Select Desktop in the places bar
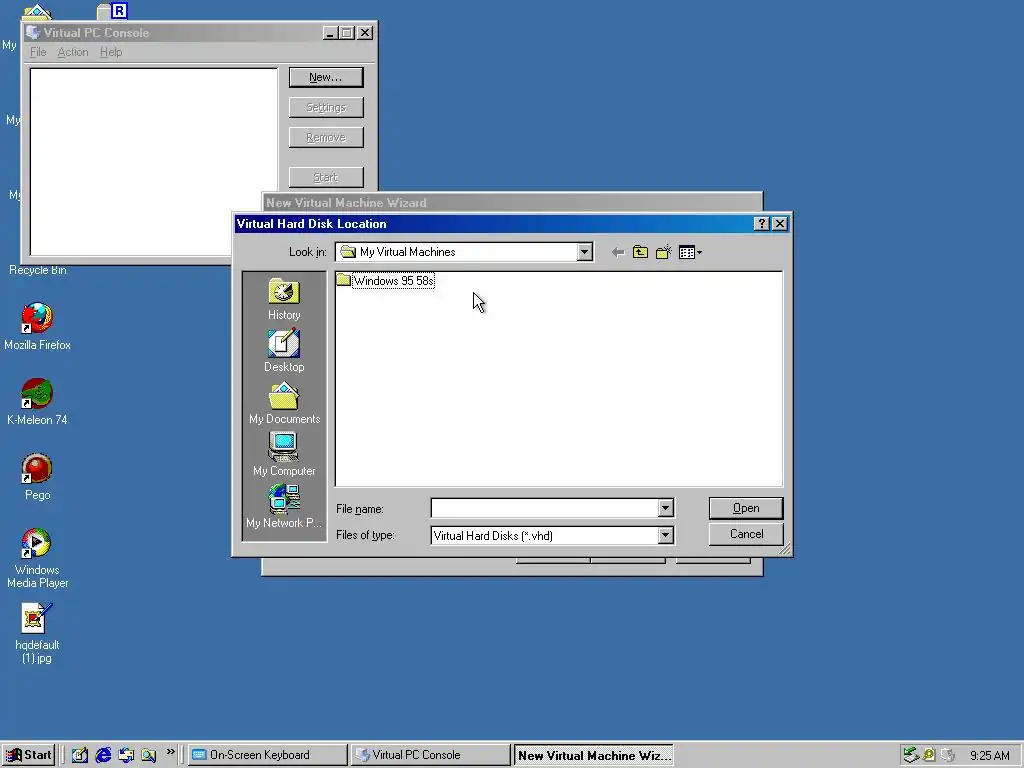Image resolution: width=1024 pixels, height=768 pixels. (284, 351)
